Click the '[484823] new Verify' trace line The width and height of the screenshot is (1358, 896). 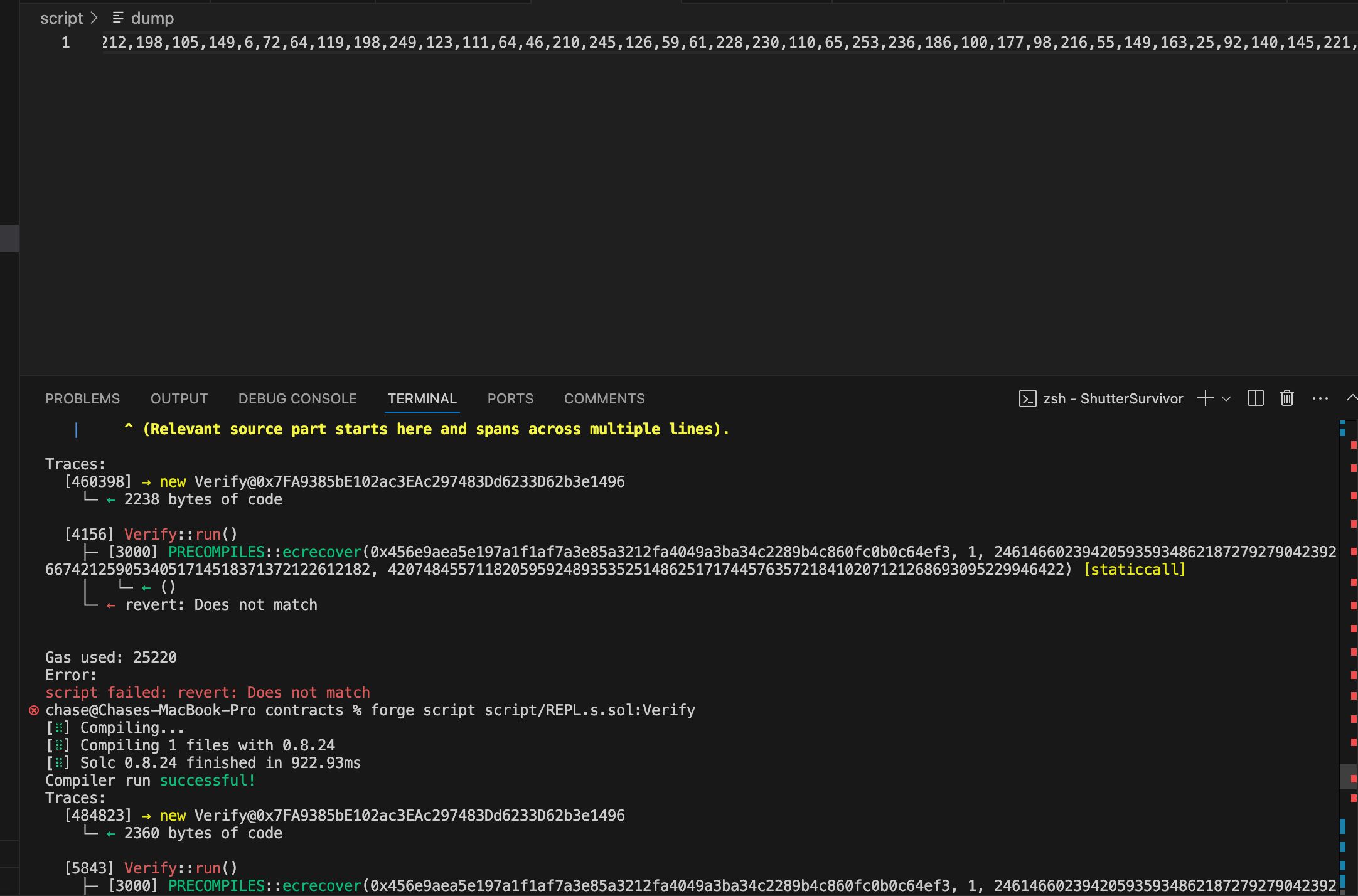click(345, 816)
